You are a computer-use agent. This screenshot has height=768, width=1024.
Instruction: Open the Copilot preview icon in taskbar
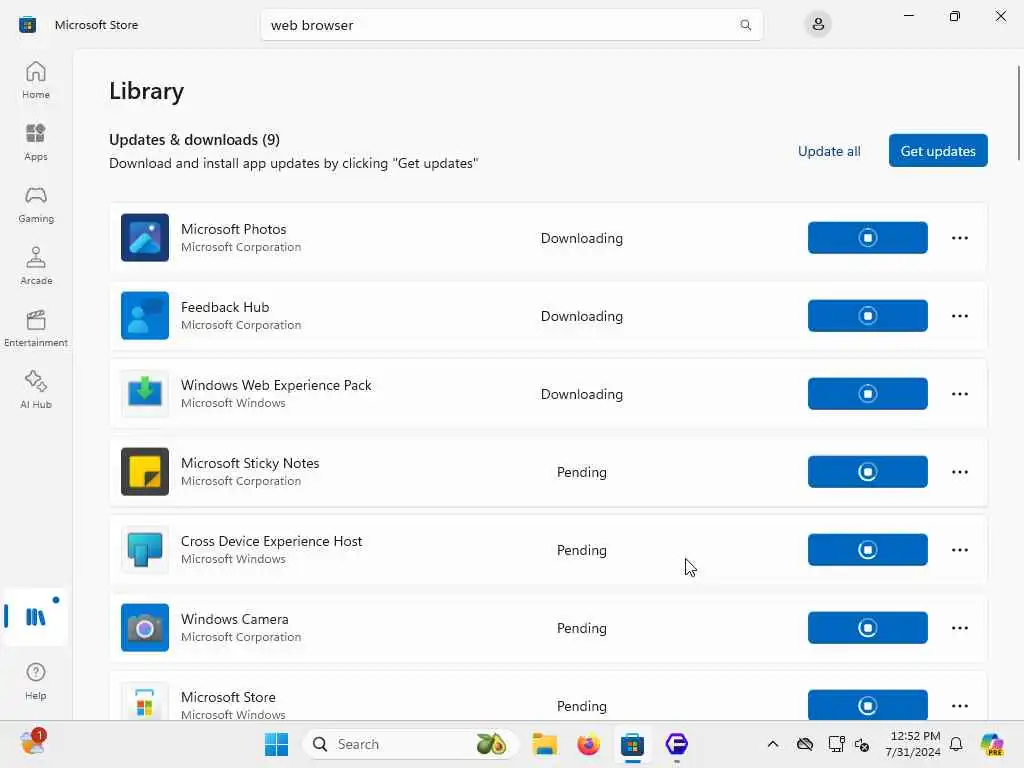pyautogui.click(x=993, y=744)
